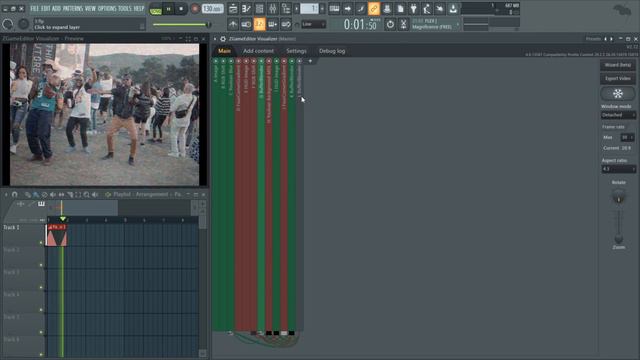
Task: Select the slice tool in Playlist
Action: pos(70,195)
